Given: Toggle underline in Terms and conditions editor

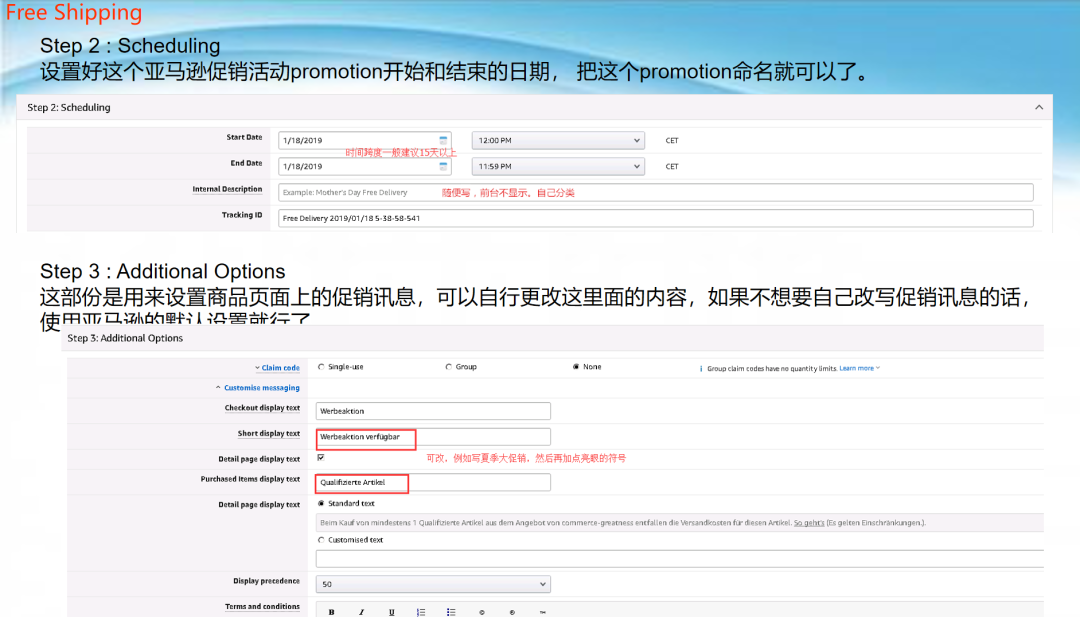Looking at the screenshot, I should click(391, 611).
